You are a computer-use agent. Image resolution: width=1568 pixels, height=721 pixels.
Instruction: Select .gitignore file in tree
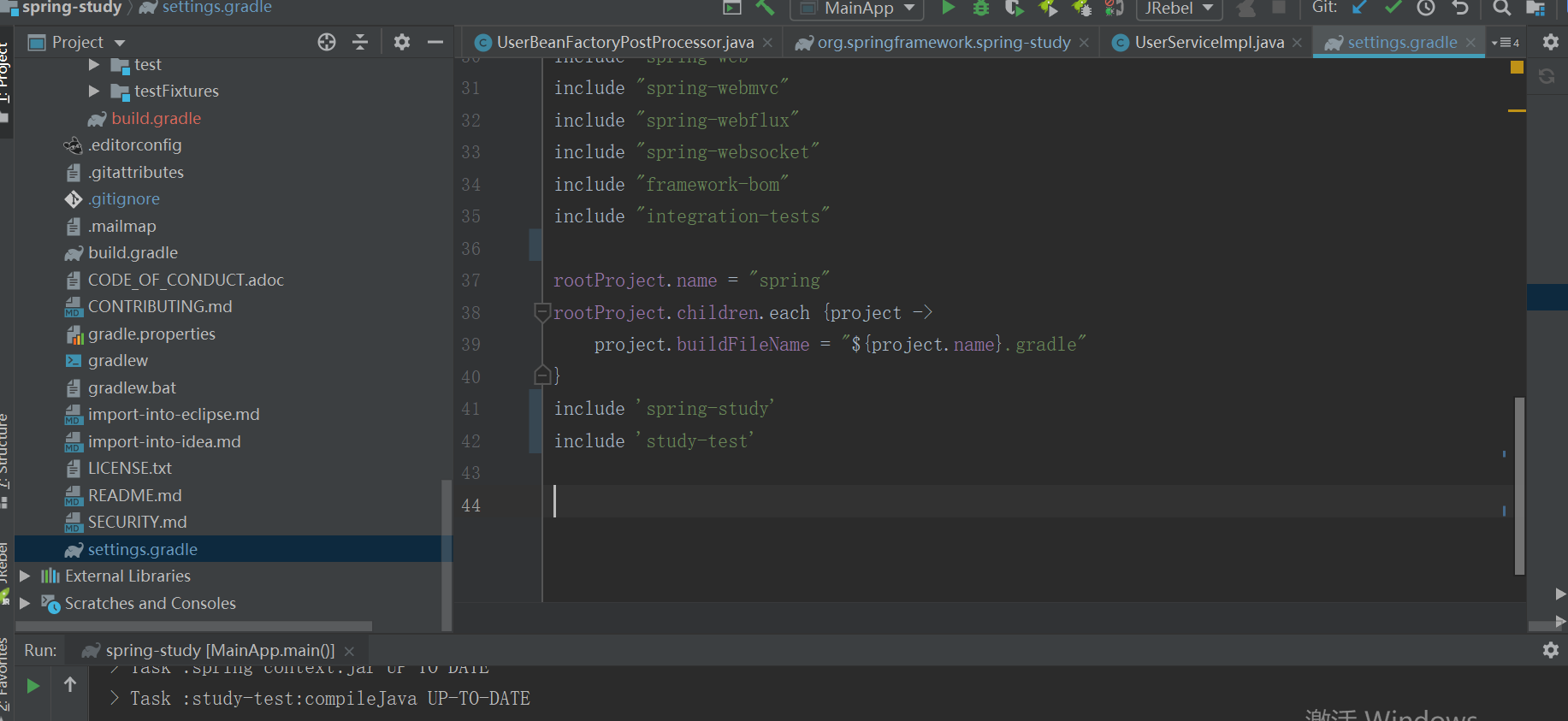click(x=124, y=199)
